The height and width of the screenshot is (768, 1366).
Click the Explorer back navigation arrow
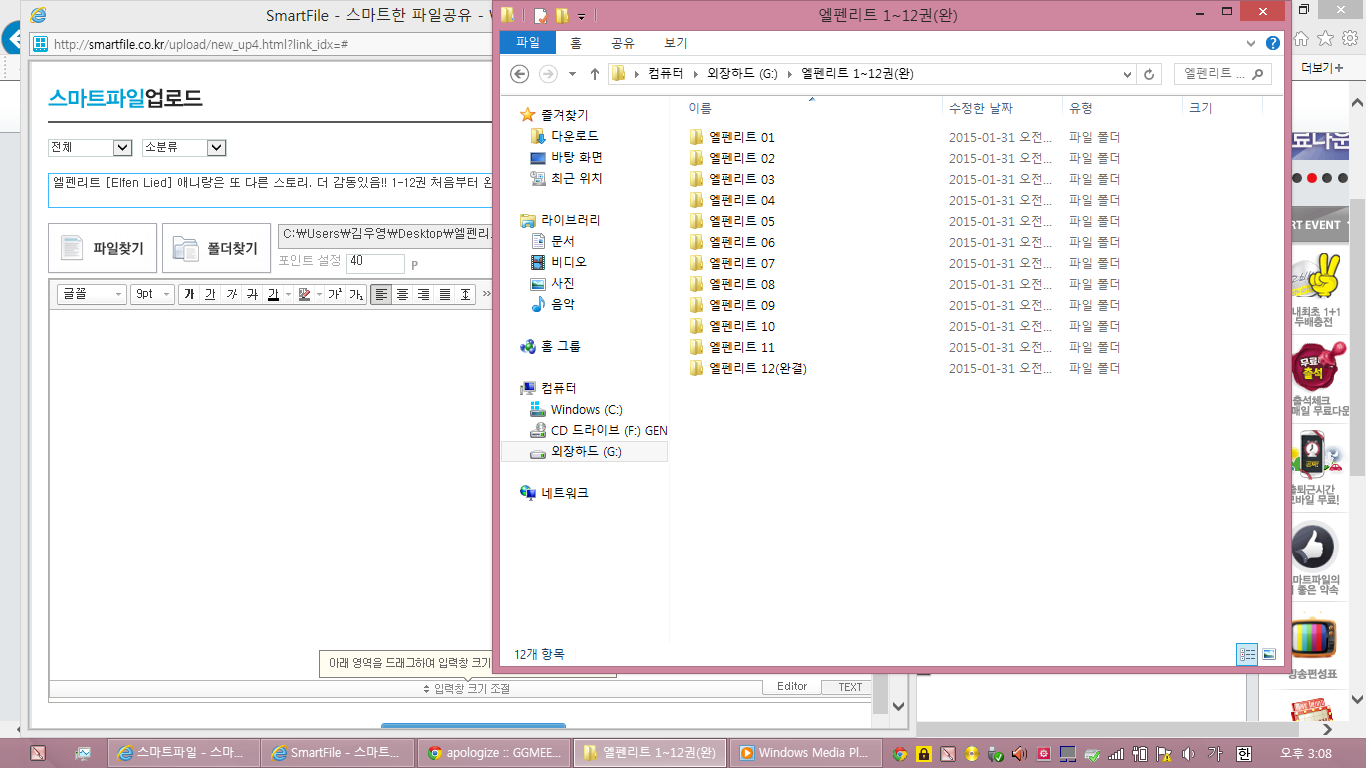coord(519,74)
